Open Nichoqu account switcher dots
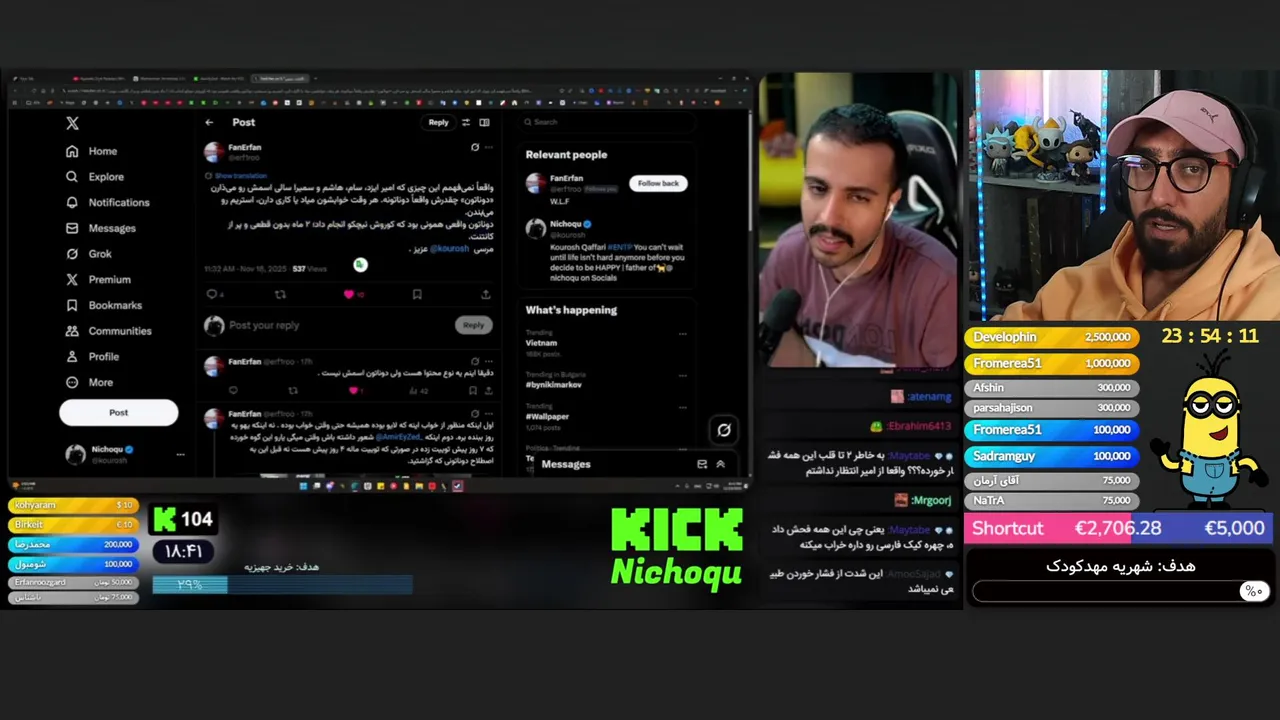Viewport: 1280px width, 720px height. pos(180,454)
